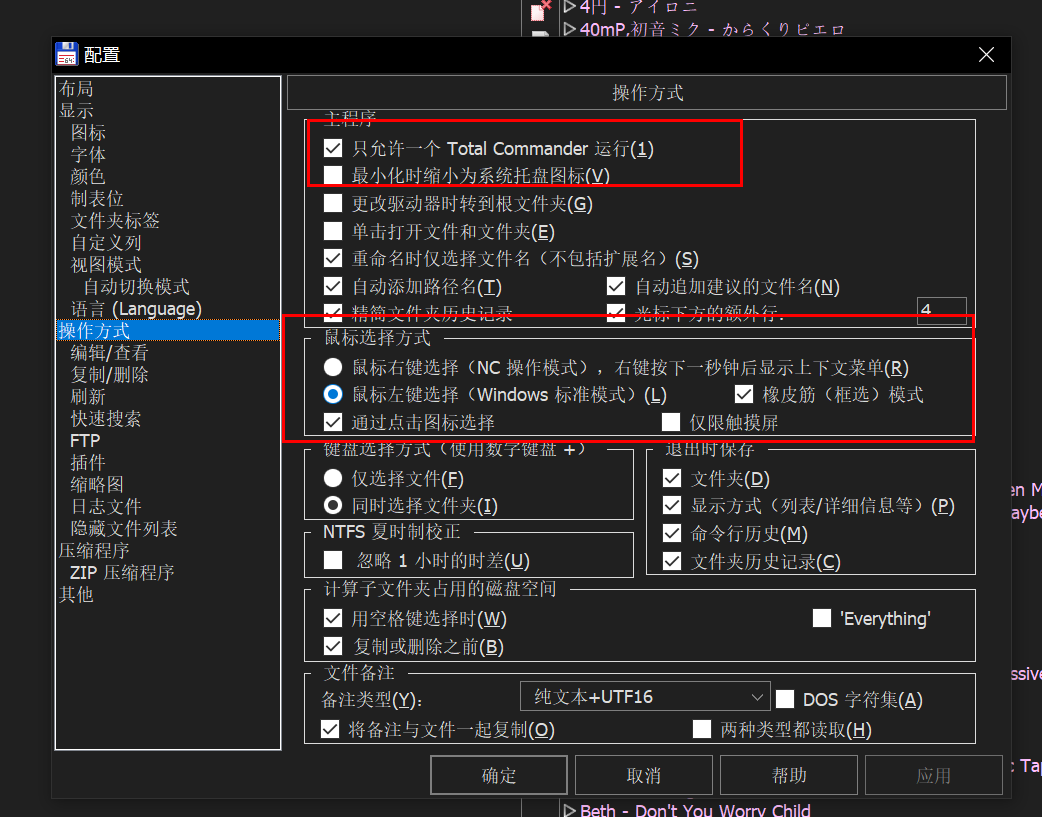This screenshot has width=1042, height=817.
Task: Enable the 'Everything' checkbox
Action: (822, 618)
